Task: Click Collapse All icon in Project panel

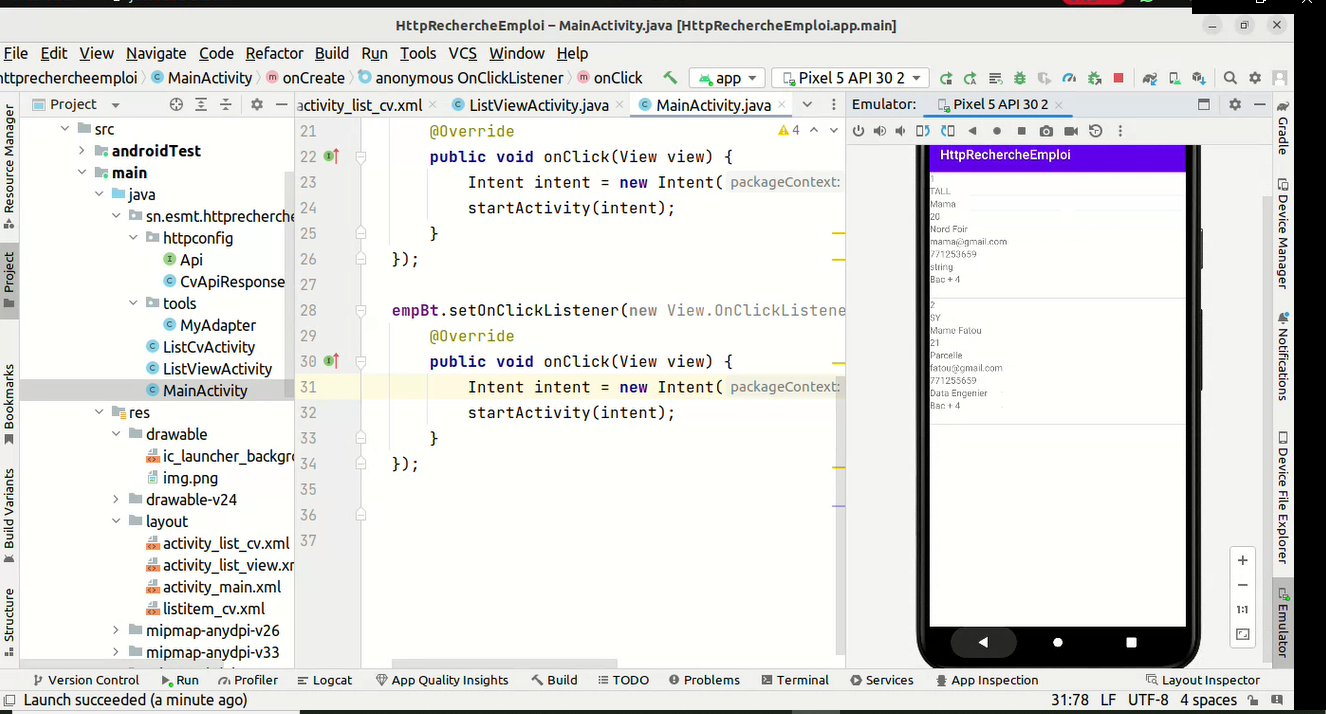Action: tap(226, 104)
